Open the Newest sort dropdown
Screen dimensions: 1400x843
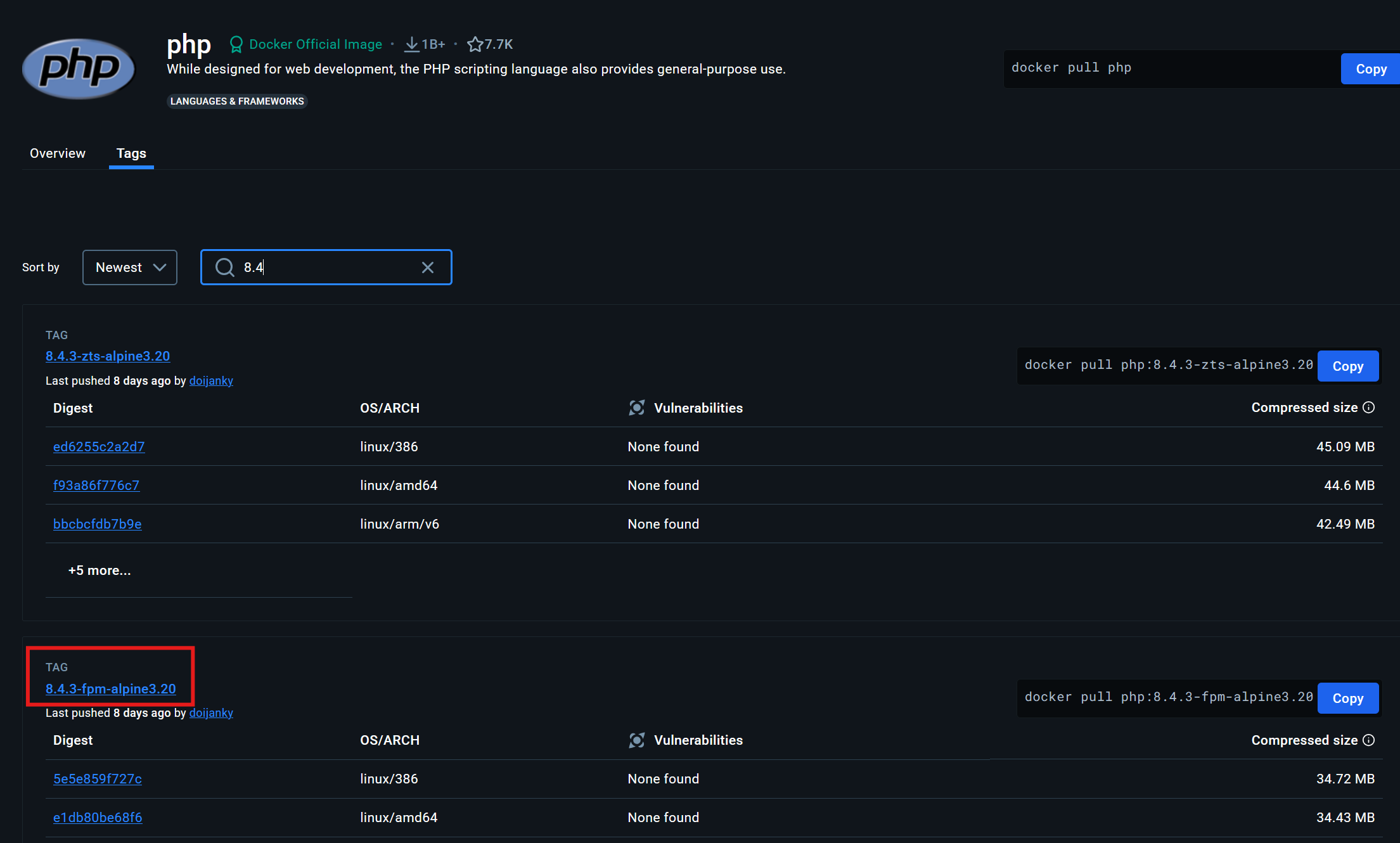pos(129,267)
